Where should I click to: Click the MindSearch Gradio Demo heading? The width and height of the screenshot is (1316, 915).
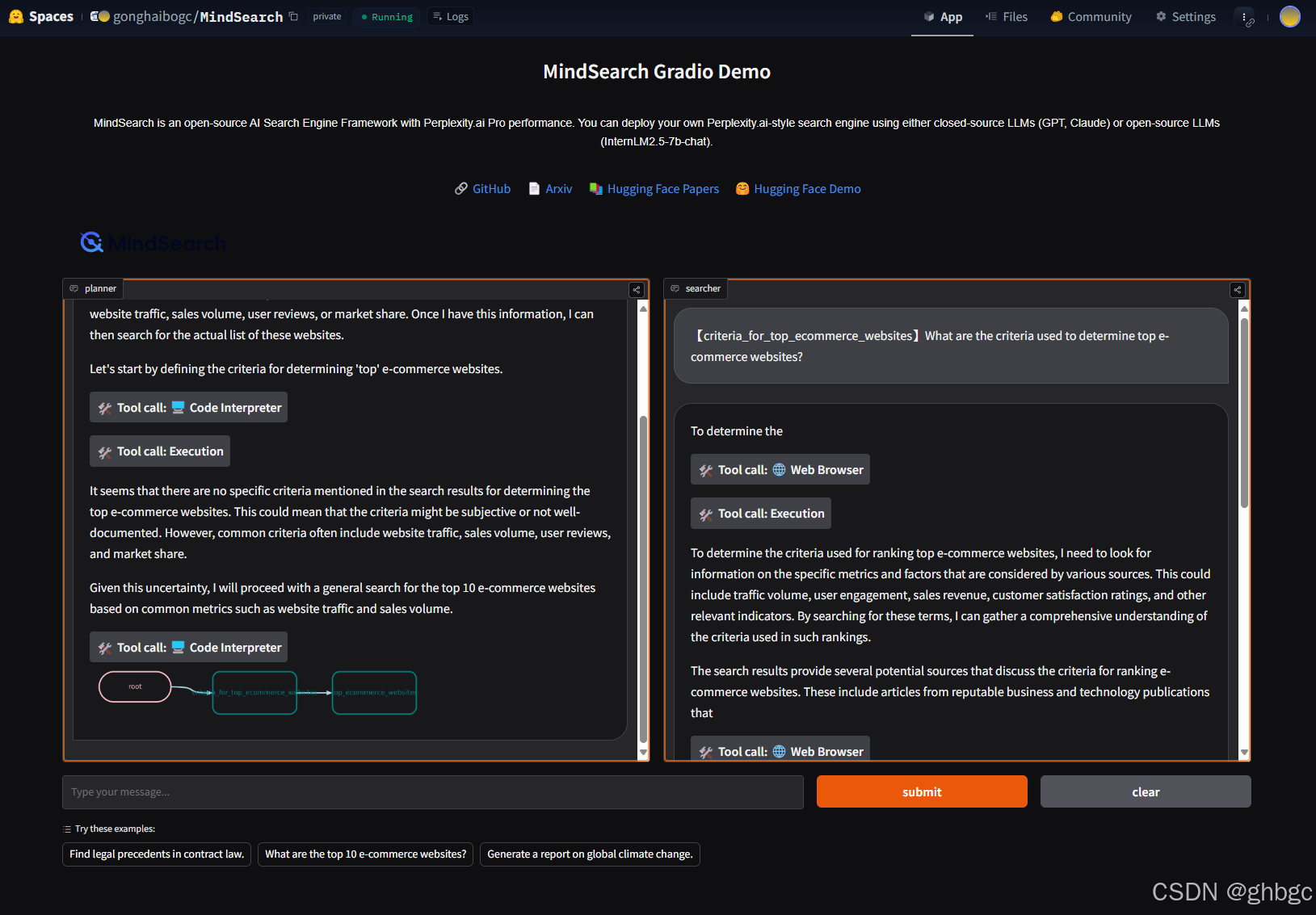[x=657, y=71]
